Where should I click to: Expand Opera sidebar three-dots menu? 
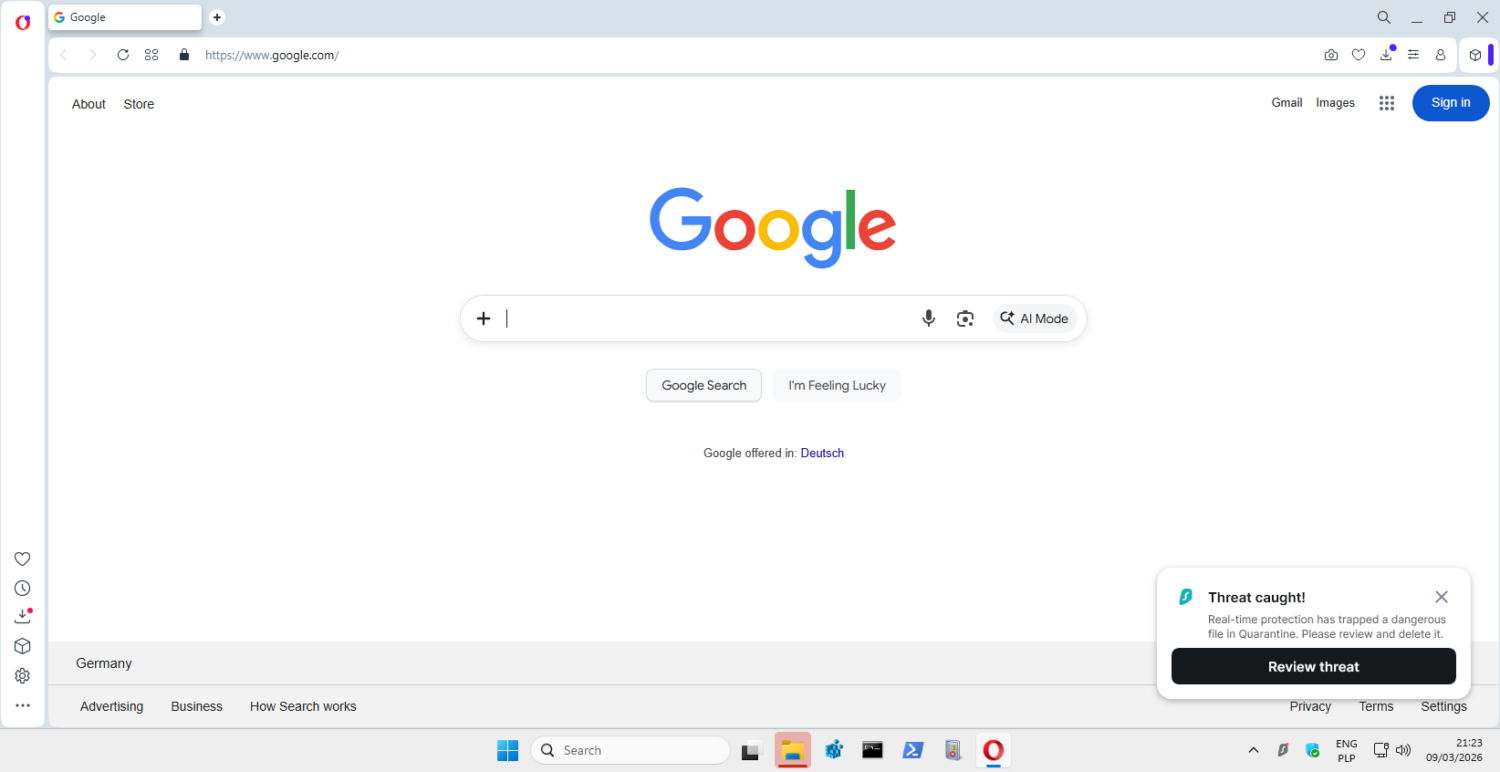pos(22,705)
